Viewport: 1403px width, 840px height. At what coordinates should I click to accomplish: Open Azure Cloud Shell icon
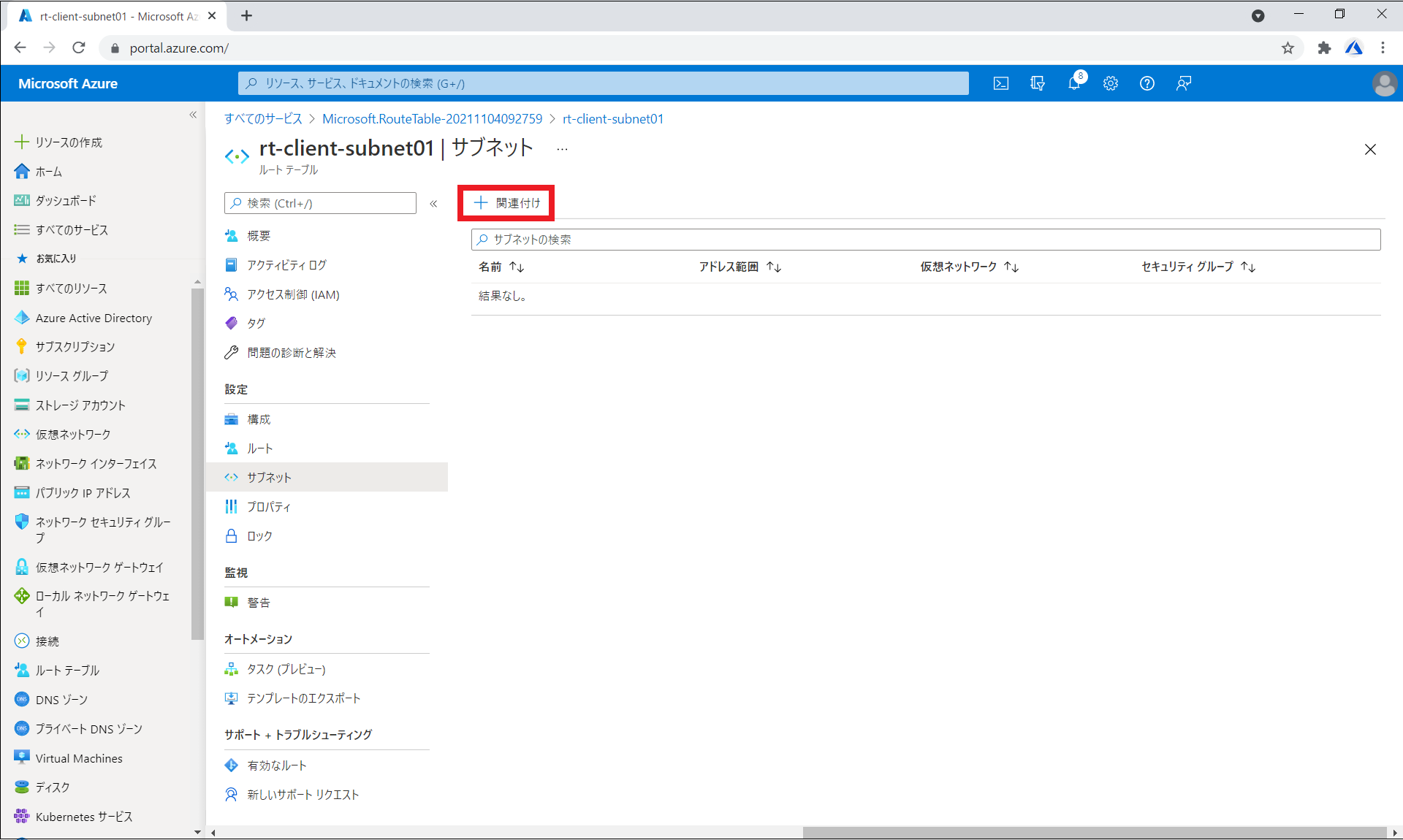(x=1001, y=83)
